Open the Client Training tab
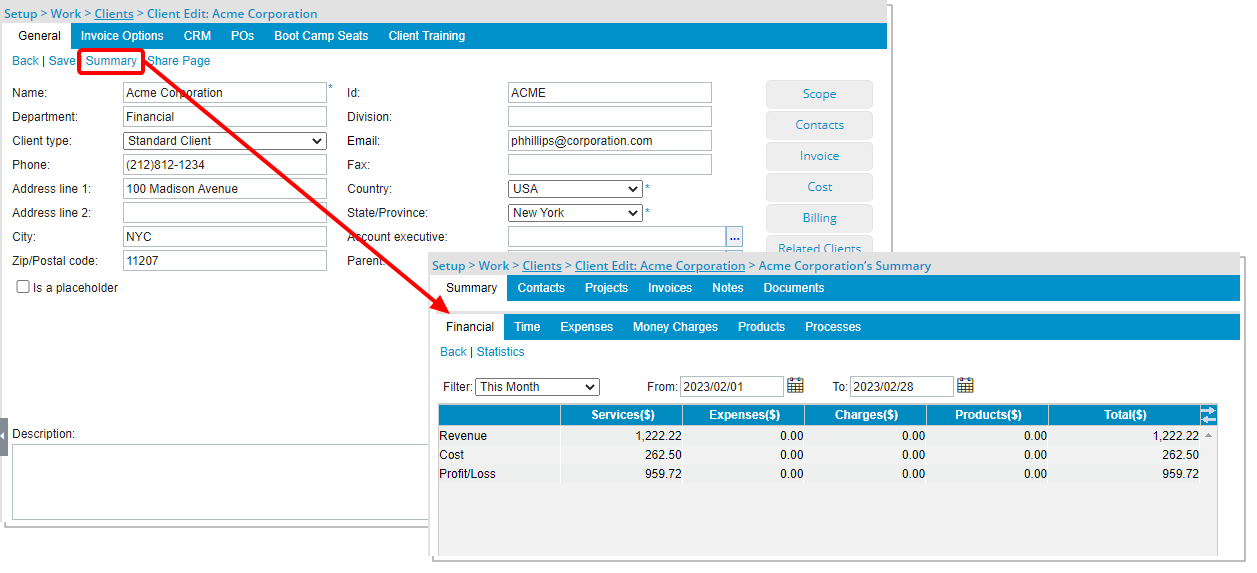The height and width of the screenshot is (573, 1257). [427, 36]
